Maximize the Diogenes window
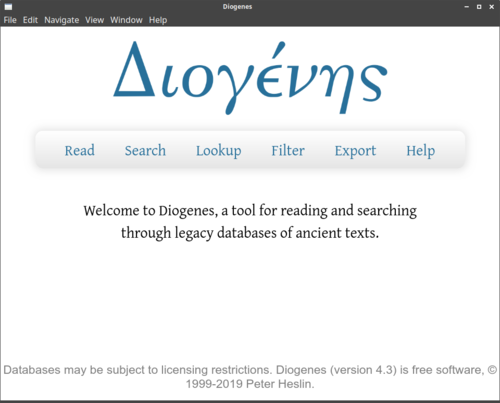 [x=479, y=7]
